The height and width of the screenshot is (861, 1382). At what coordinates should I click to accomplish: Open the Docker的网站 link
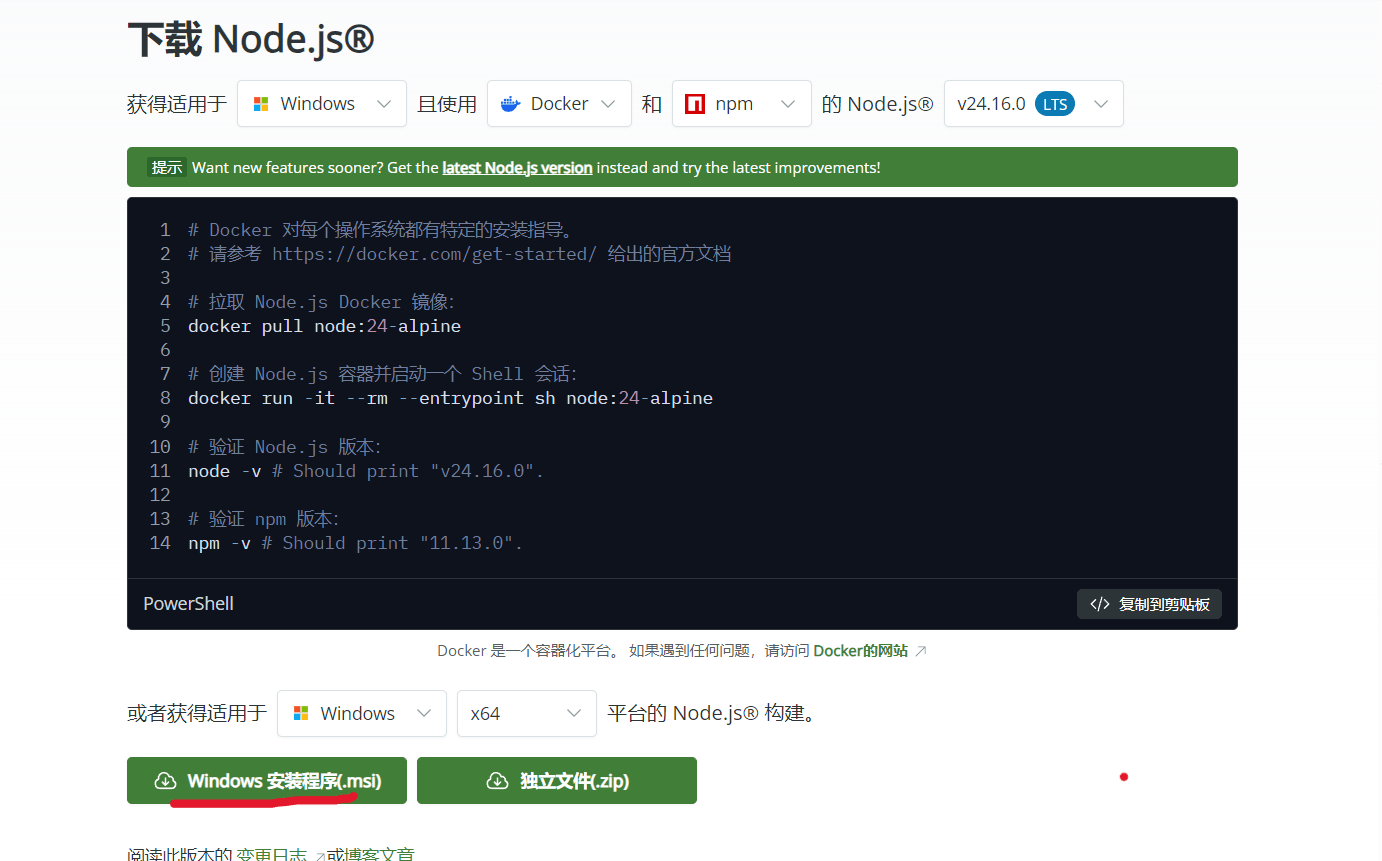pos(861,651)
